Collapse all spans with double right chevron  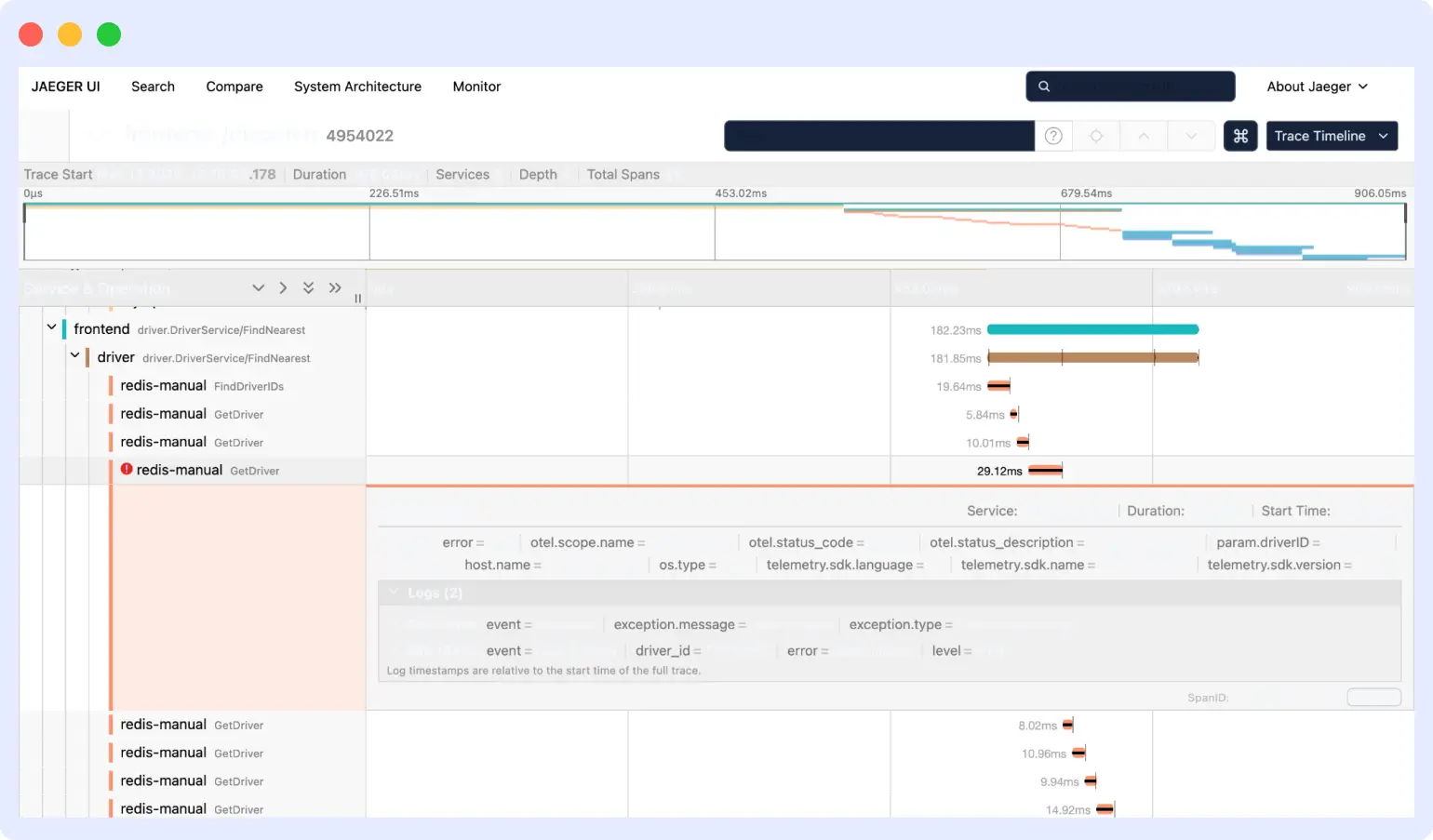tap(335, 288)
